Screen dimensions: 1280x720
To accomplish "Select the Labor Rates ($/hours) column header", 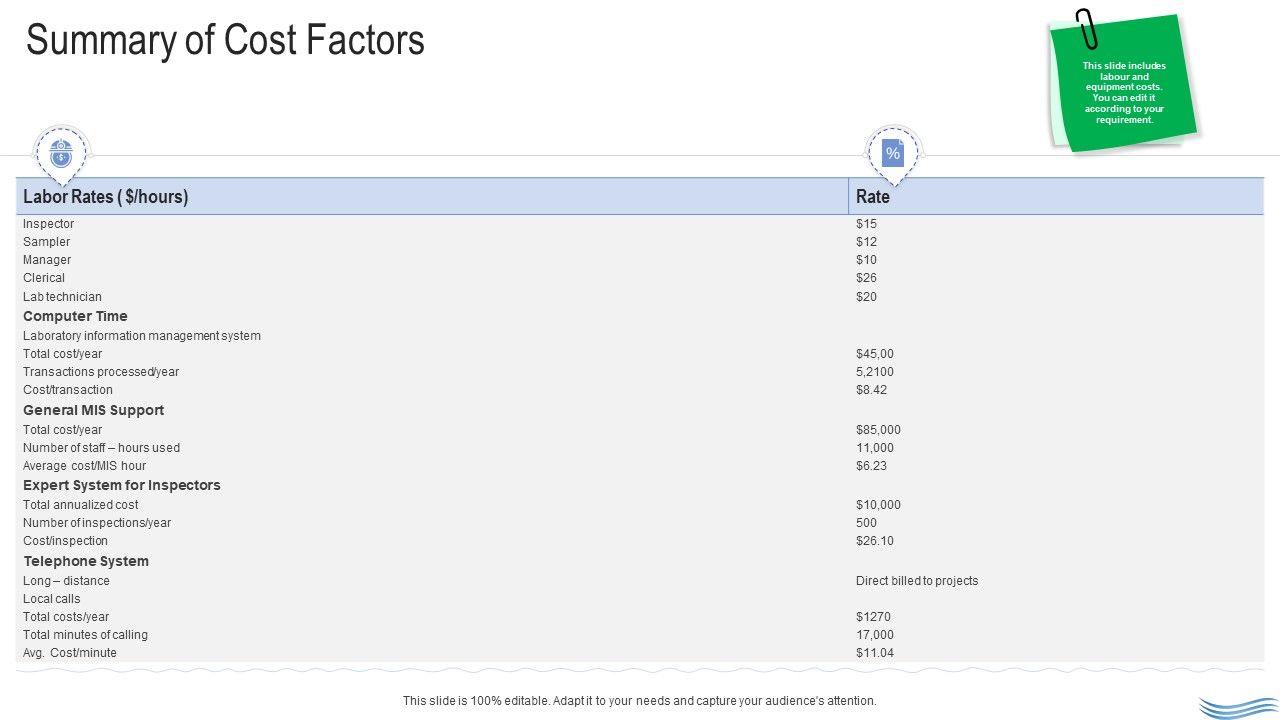I will [x=105, y=197].
